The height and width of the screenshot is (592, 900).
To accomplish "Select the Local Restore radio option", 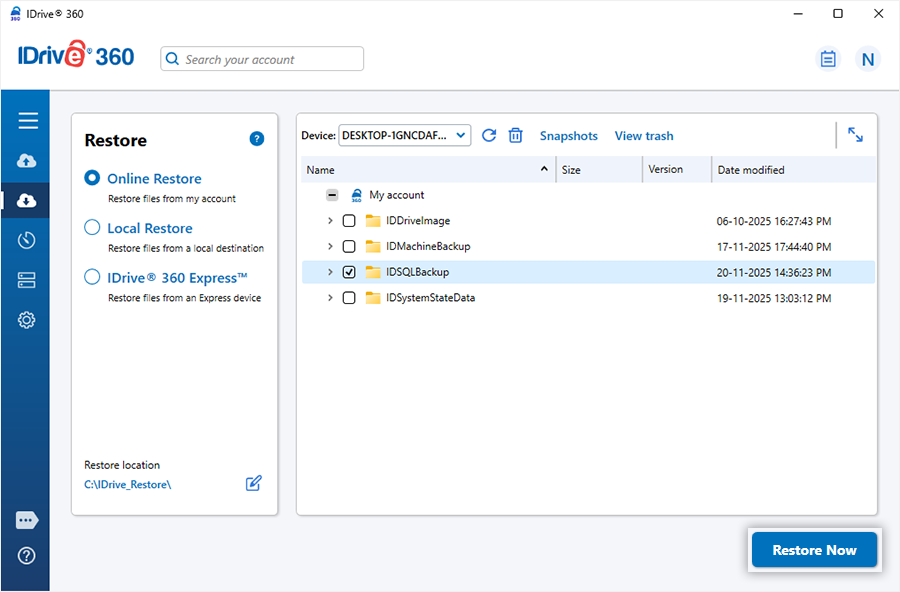I will (x=93, y=228).
